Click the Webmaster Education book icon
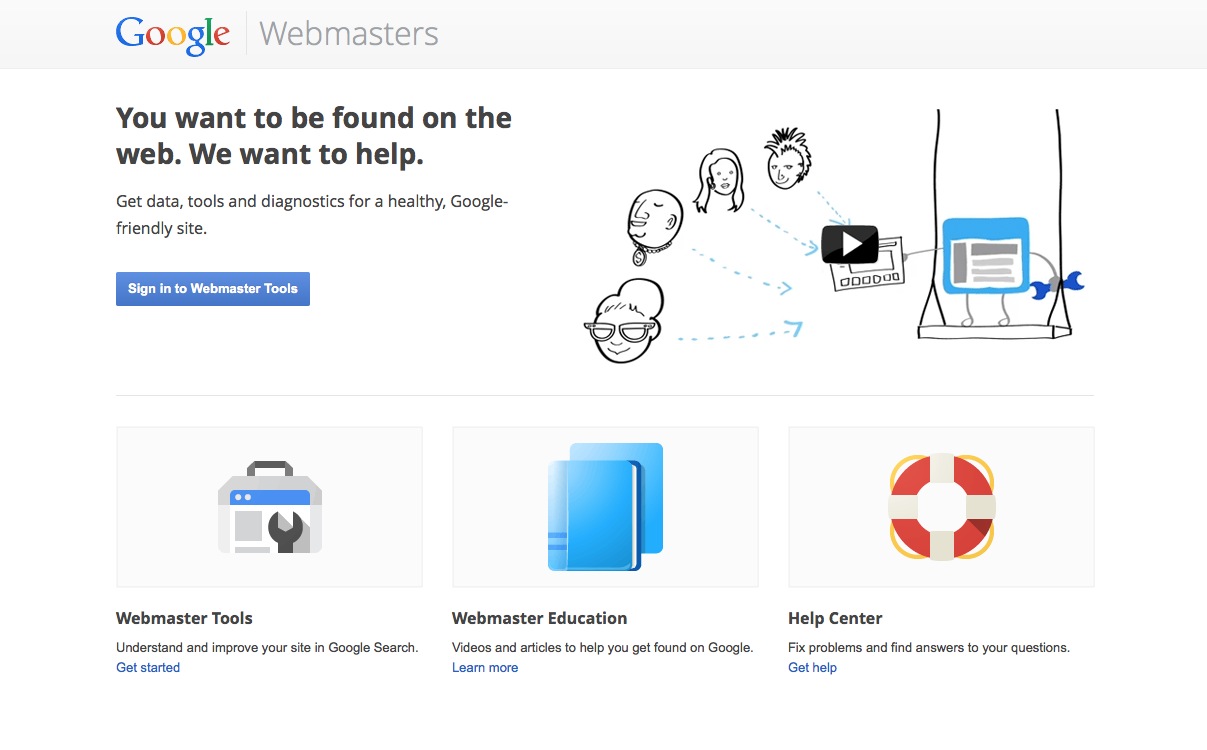The height and width of the screenshot is (750, 1207). [x=605, y=507]
